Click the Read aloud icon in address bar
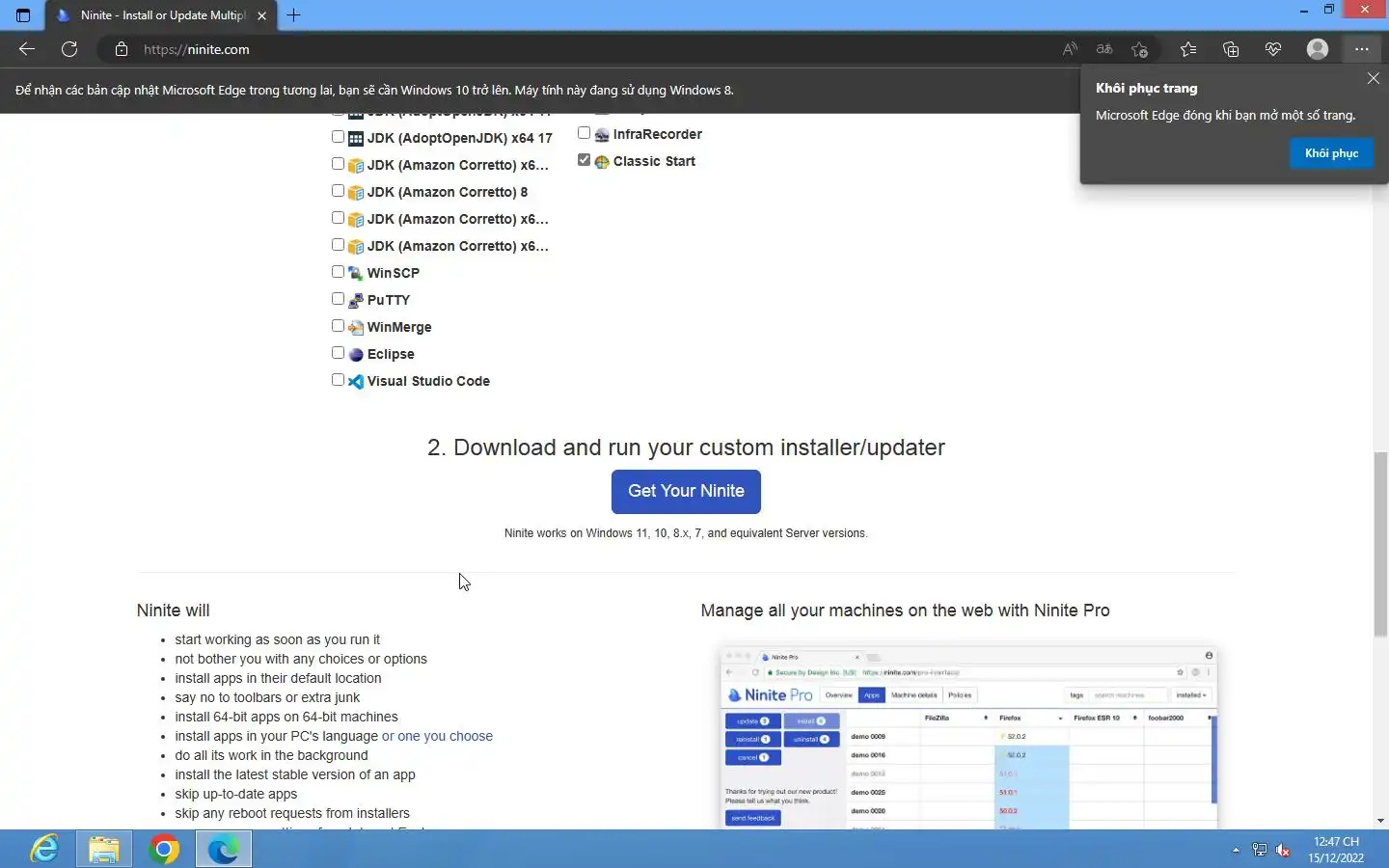 coord(1070,49)
